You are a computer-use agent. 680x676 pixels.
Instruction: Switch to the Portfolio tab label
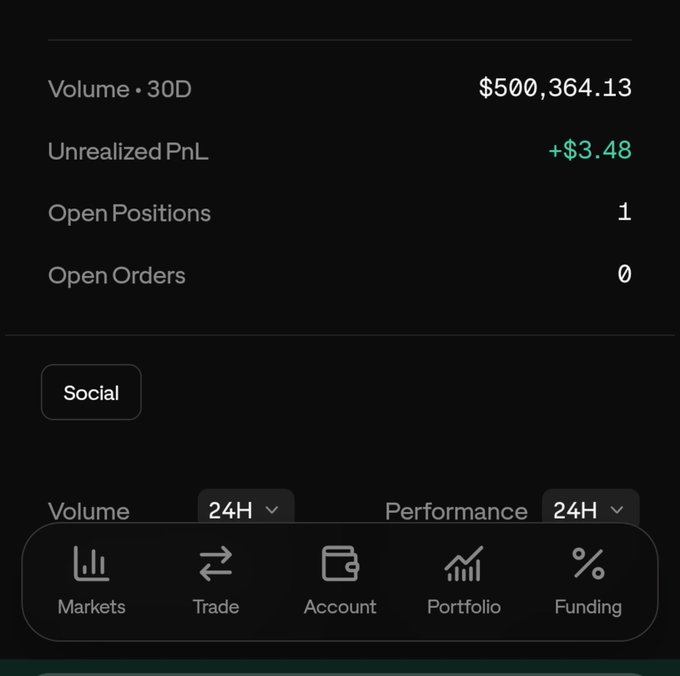click(x=464, y=607)
